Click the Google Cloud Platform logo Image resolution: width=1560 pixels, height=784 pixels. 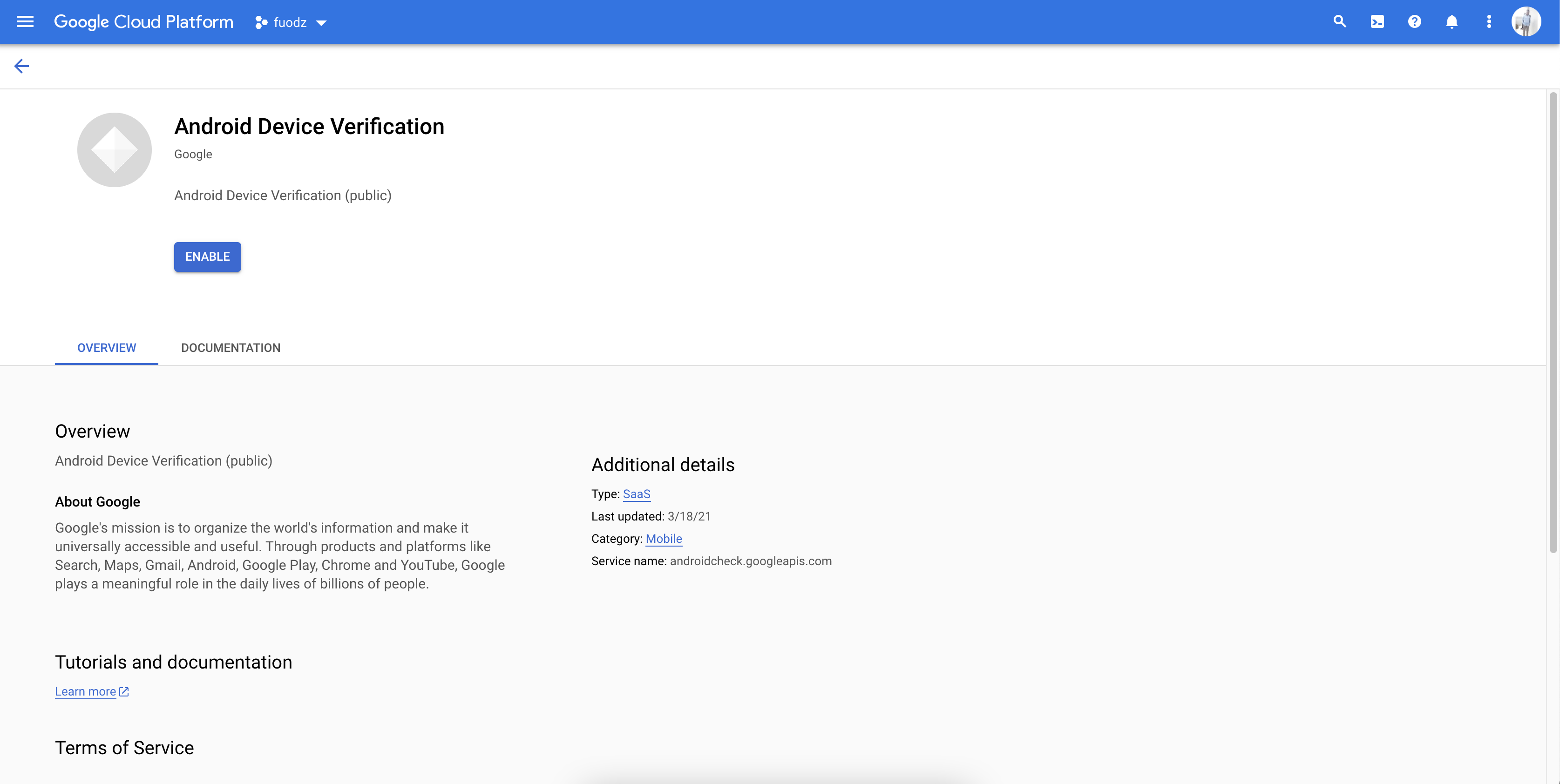143,22
